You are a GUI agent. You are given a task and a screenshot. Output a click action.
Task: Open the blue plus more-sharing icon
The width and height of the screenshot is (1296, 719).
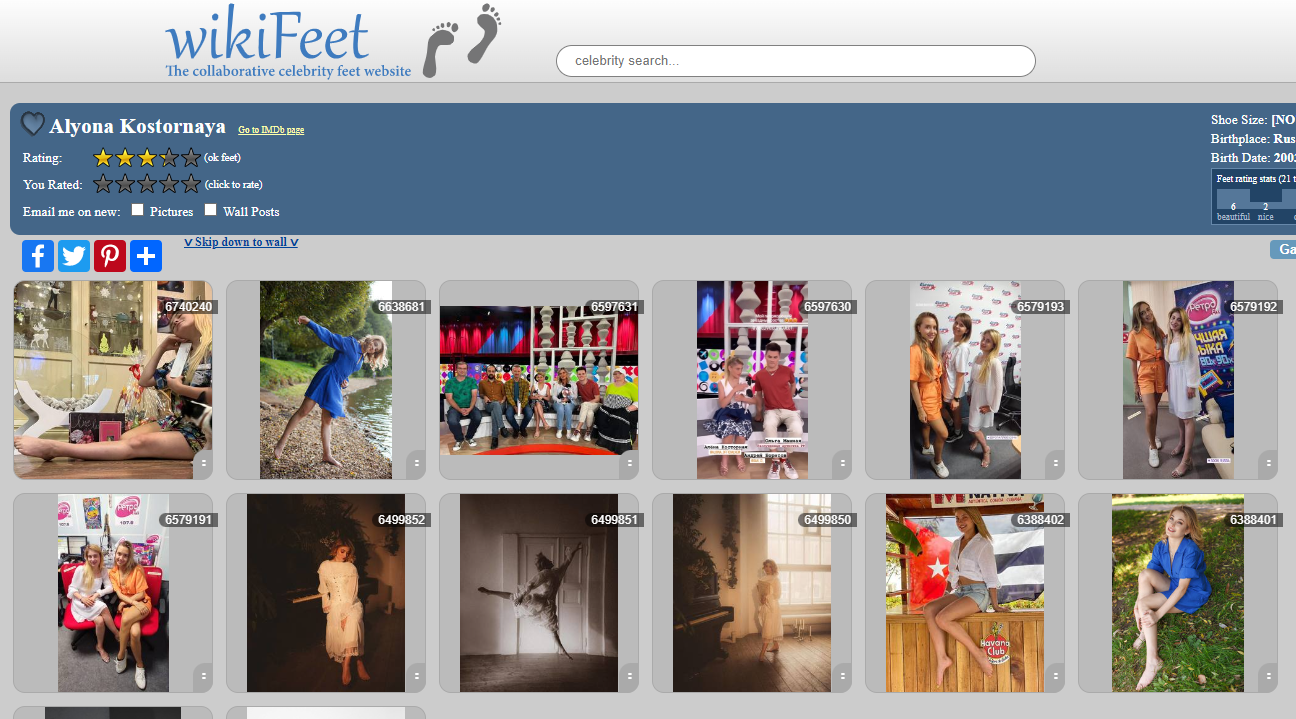click(x=146, y=256)
